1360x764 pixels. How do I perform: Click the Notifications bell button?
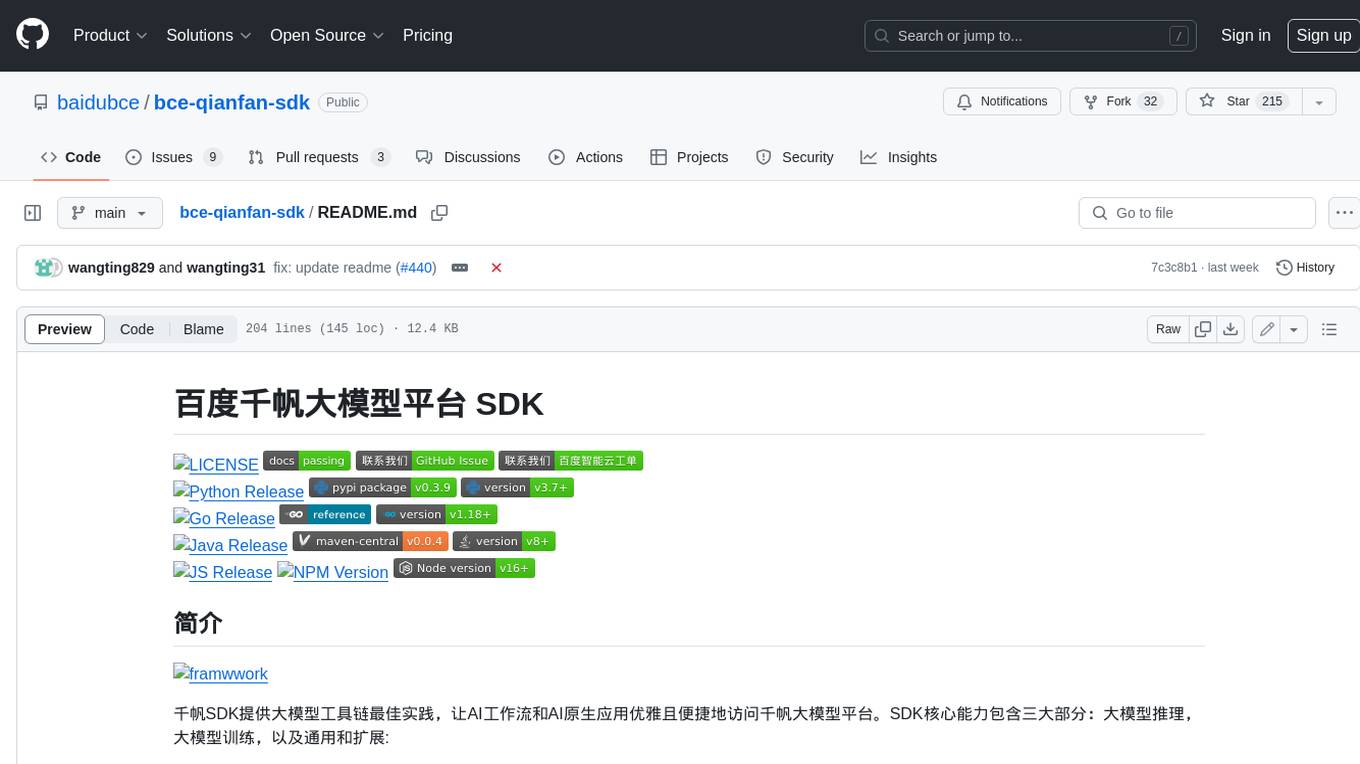[x=1002, y=102]
